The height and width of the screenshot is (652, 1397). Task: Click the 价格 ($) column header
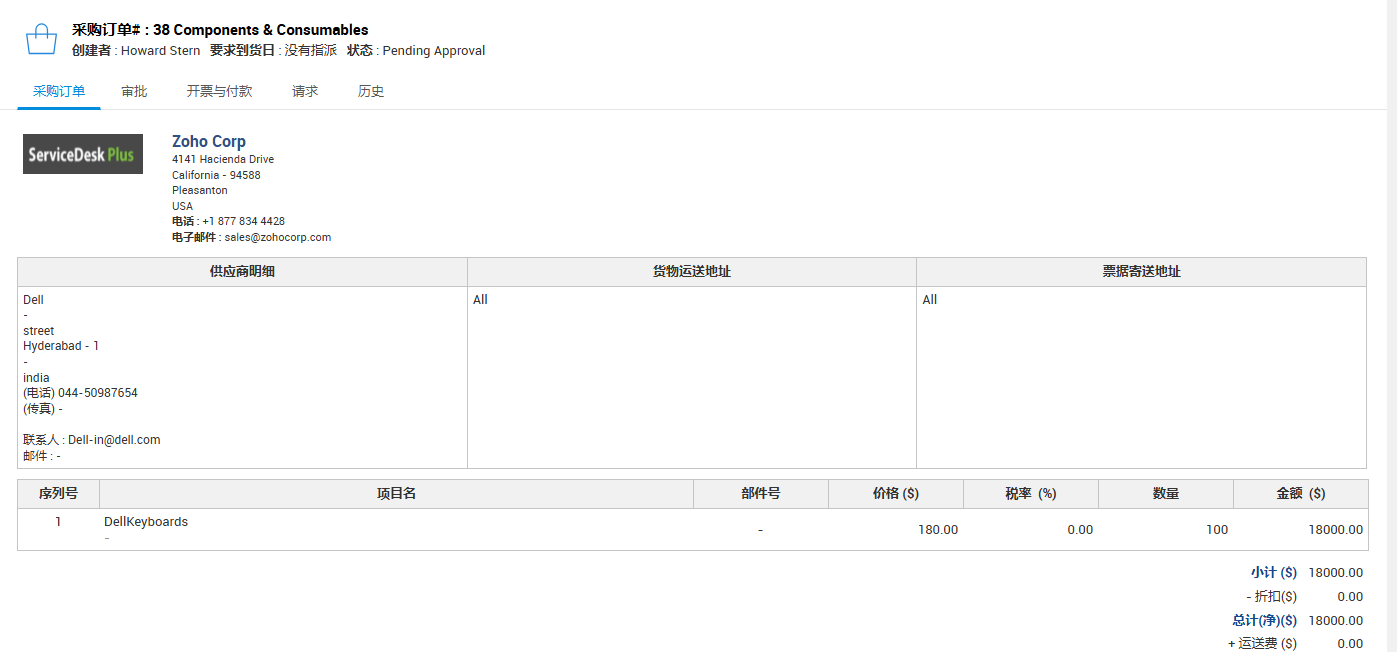pos(895,494)
